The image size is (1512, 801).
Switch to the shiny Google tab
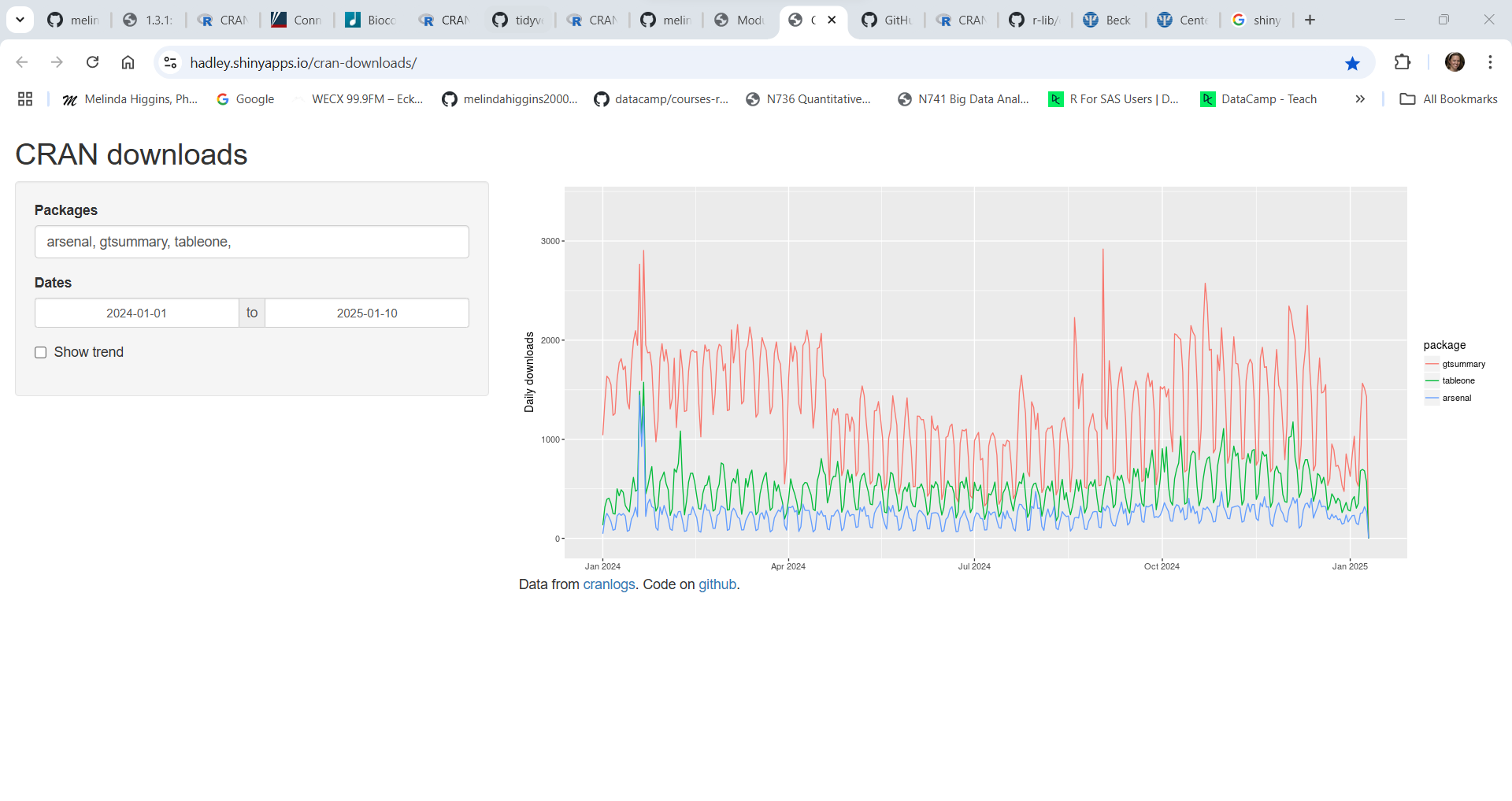pos(1256,20)
